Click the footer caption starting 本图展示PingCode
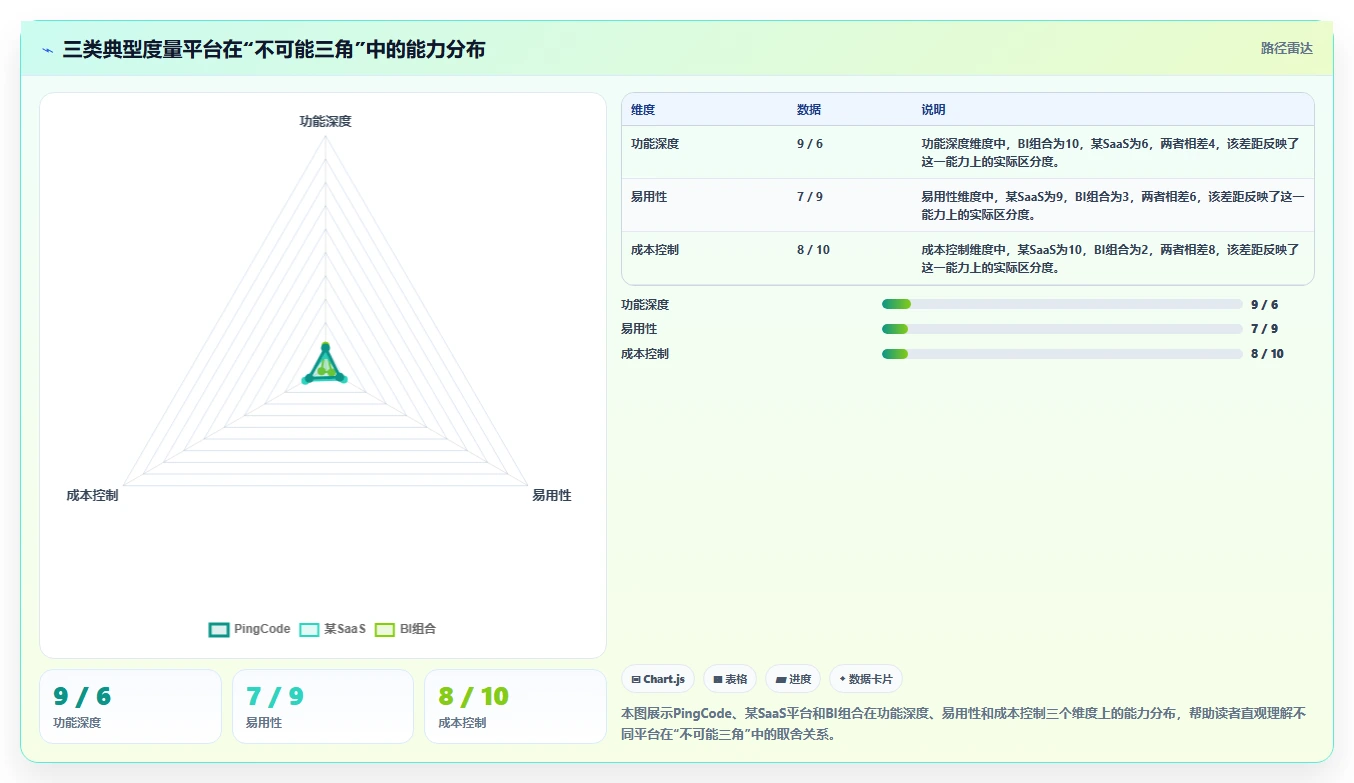This screenshot has height=783, width=1354. pos(964,724)
